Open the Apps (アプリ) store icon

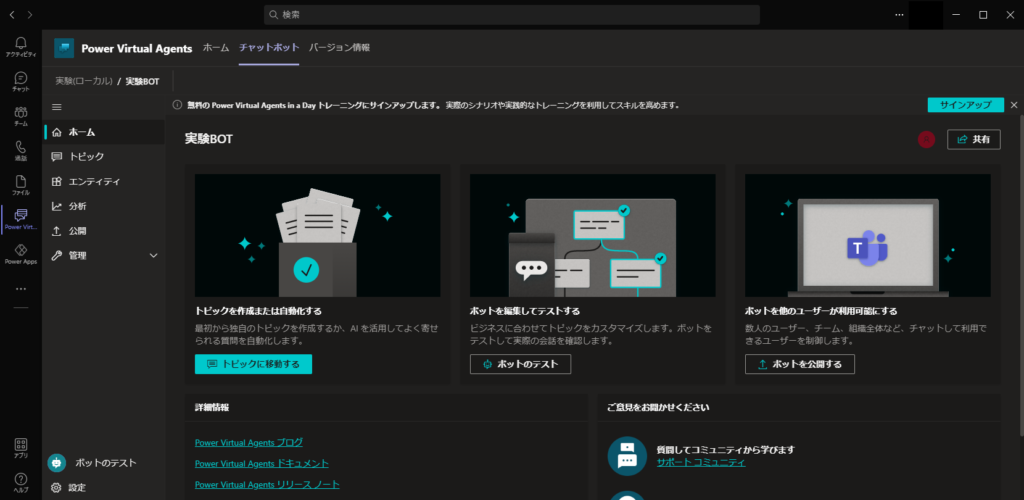pos(21,448)
